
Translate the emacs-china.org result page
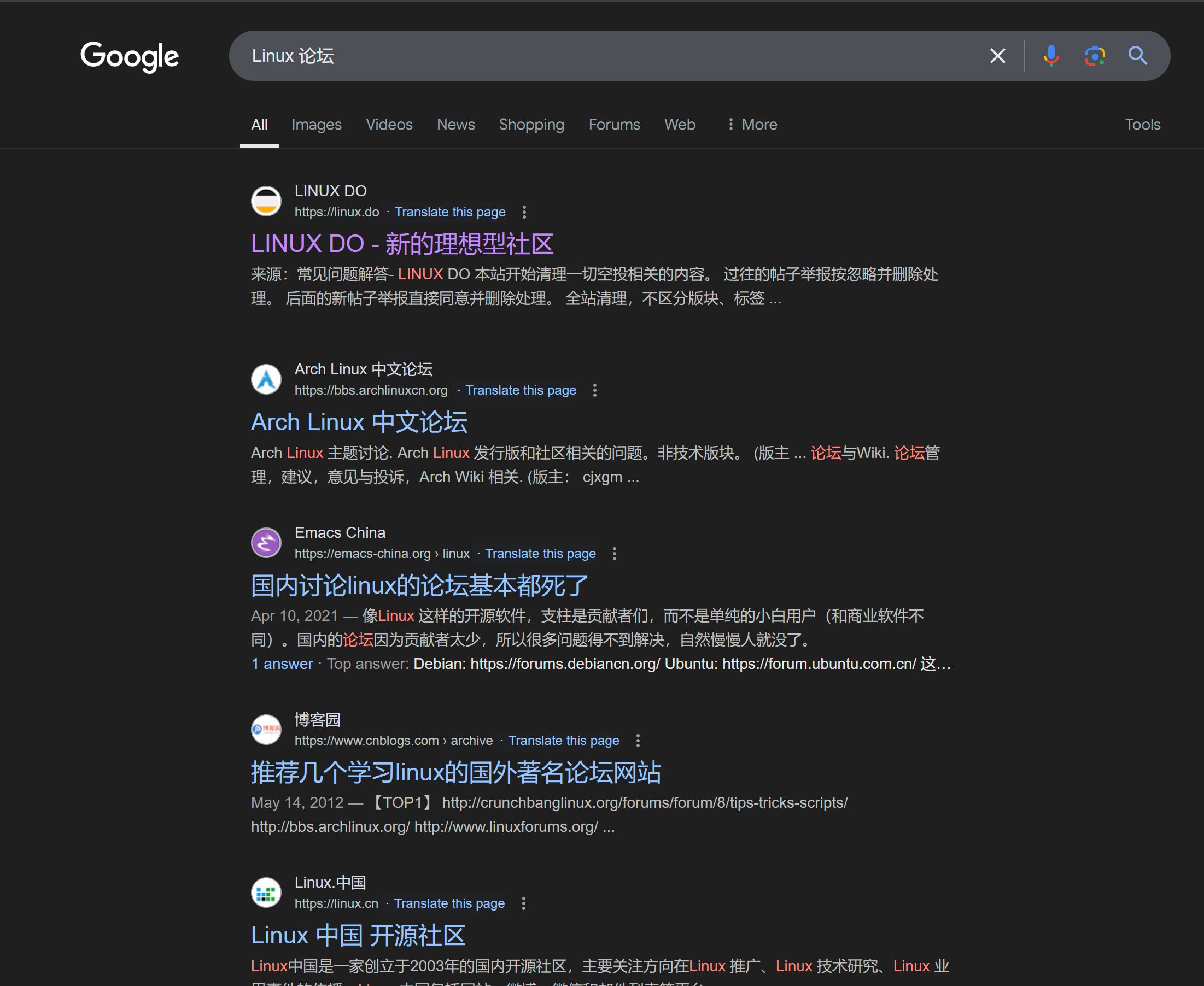pyautogui.click(x=540, y=554)
